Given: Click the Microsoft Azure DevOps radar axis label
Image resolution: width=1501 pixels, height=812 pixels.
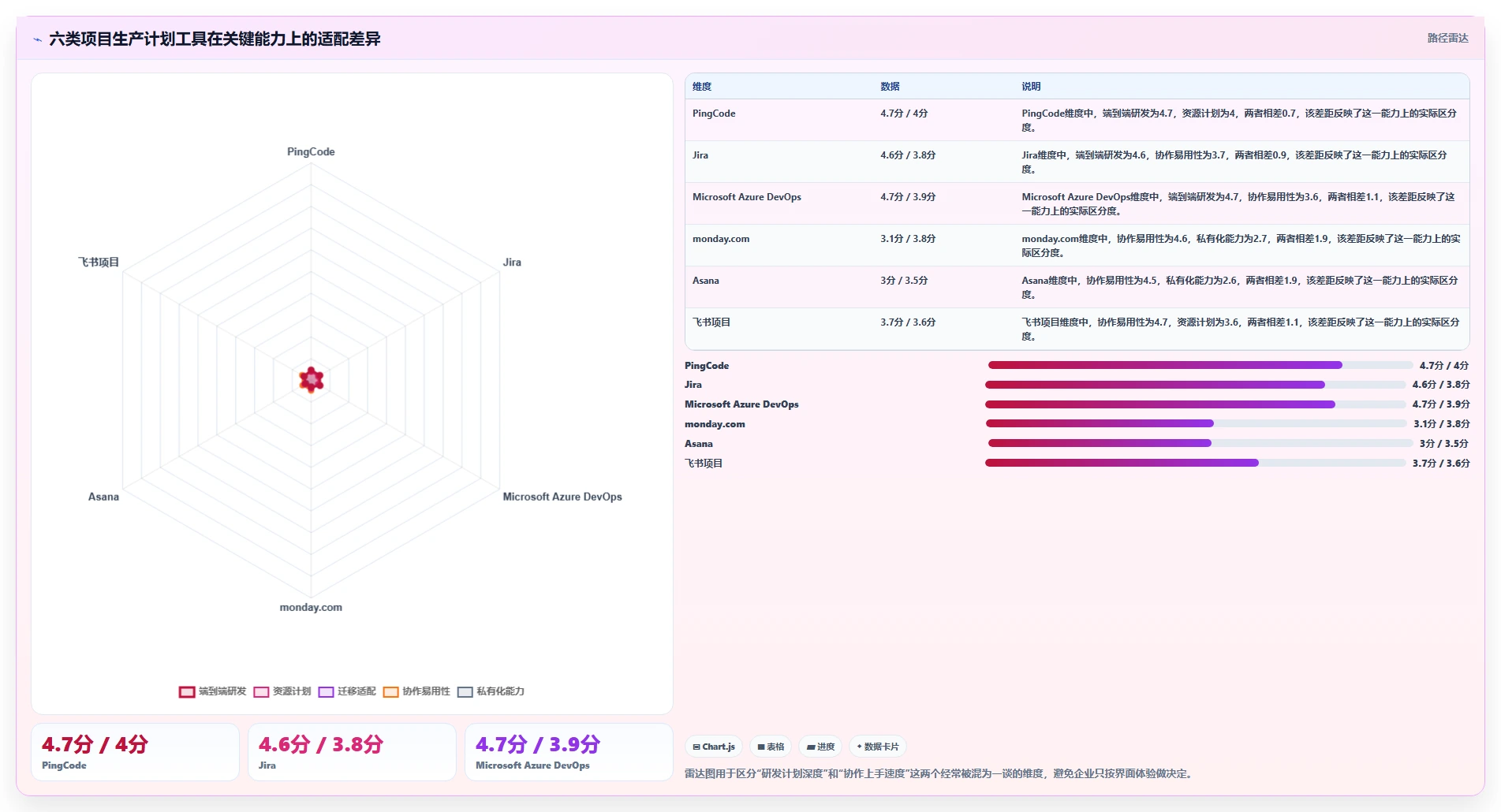Looking at the screenshot, I should pos(562,497).
